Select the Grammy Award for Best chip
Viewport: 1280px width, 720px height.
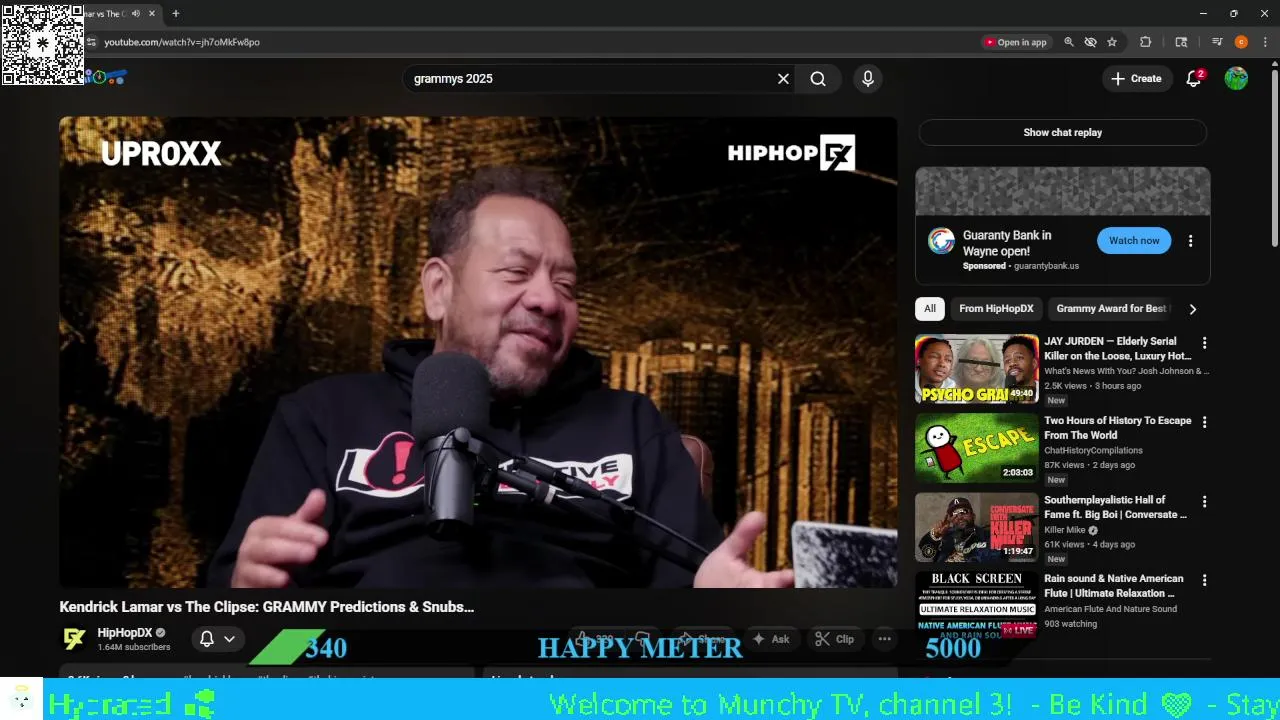point(1110,309)
